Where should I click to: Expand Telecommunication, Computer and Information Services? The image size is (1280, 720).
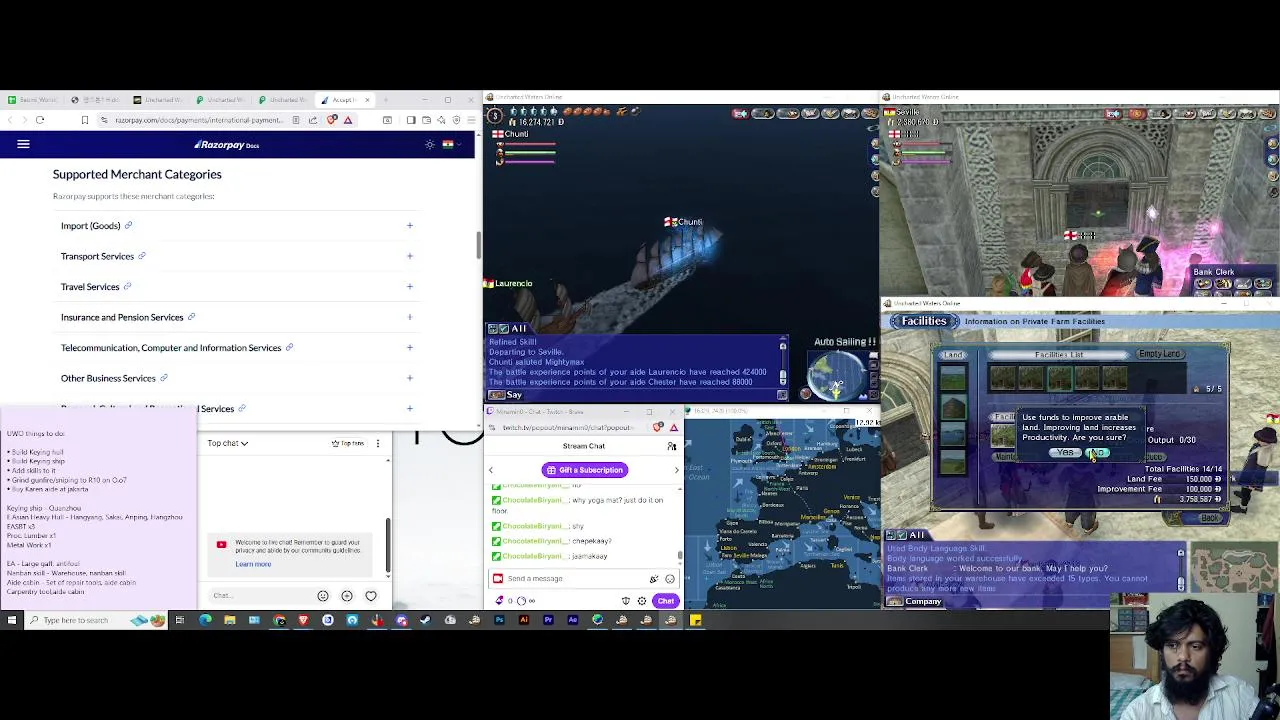click(237, 348)
